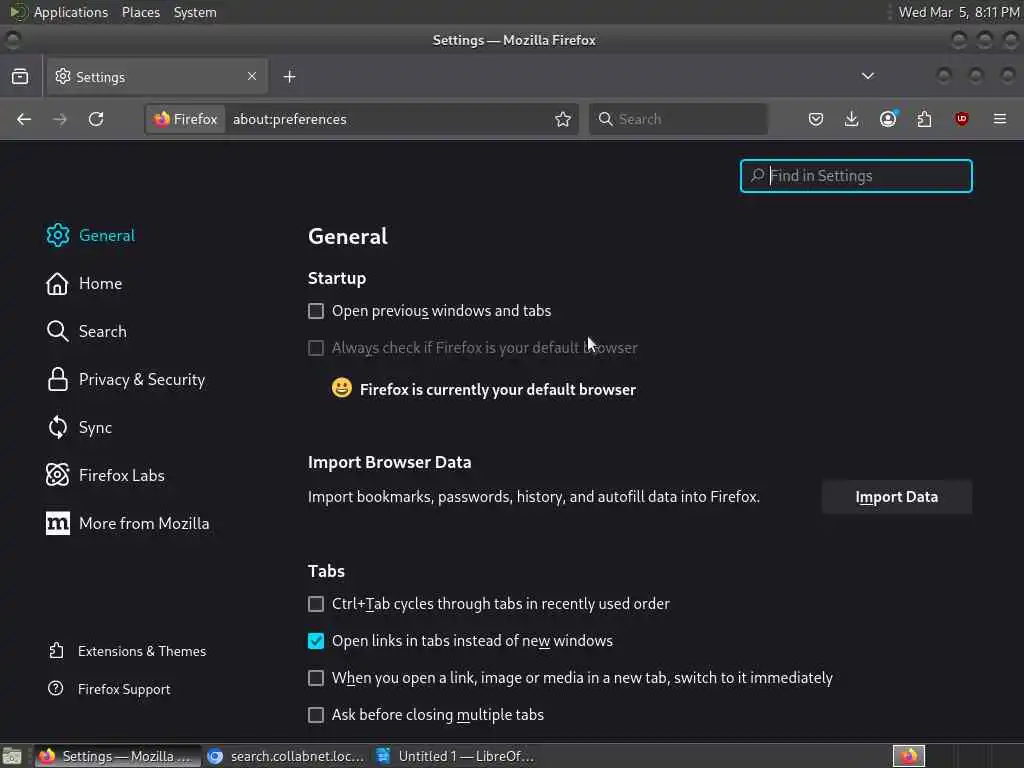Switch to LibreOffice Untitled 1 taskbar window
The width and height of the screenshot is (1024, 768).
pos(456,756)
